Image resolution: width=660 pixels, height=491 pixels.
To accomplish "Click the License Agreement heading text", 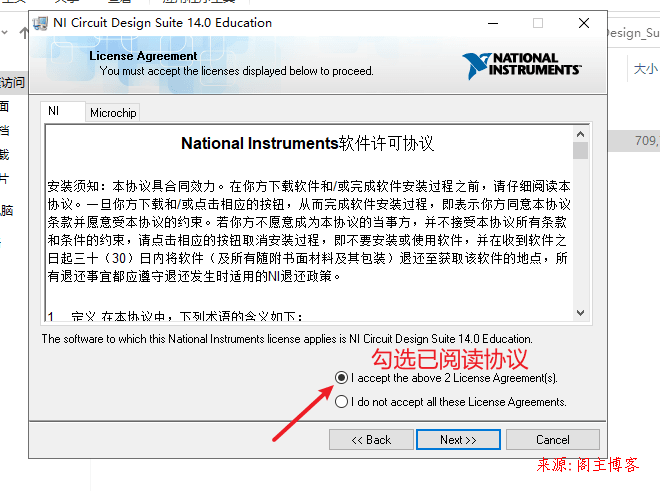I will pyautogui.click(x=143, y=56).
